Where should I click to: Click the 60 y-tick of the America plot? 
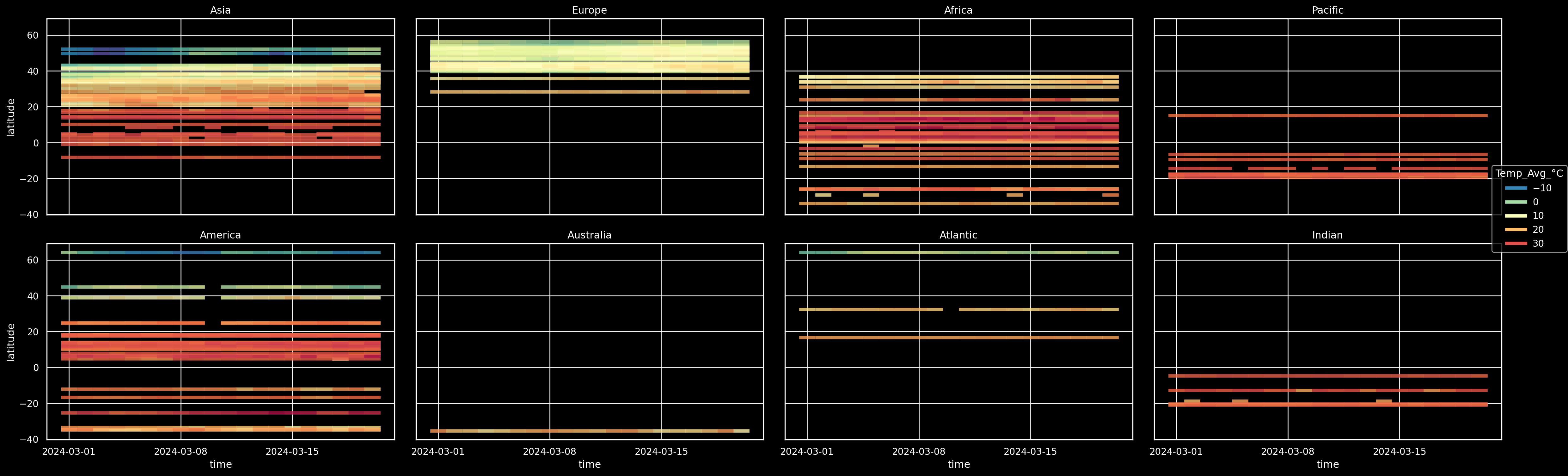[32, 260]
